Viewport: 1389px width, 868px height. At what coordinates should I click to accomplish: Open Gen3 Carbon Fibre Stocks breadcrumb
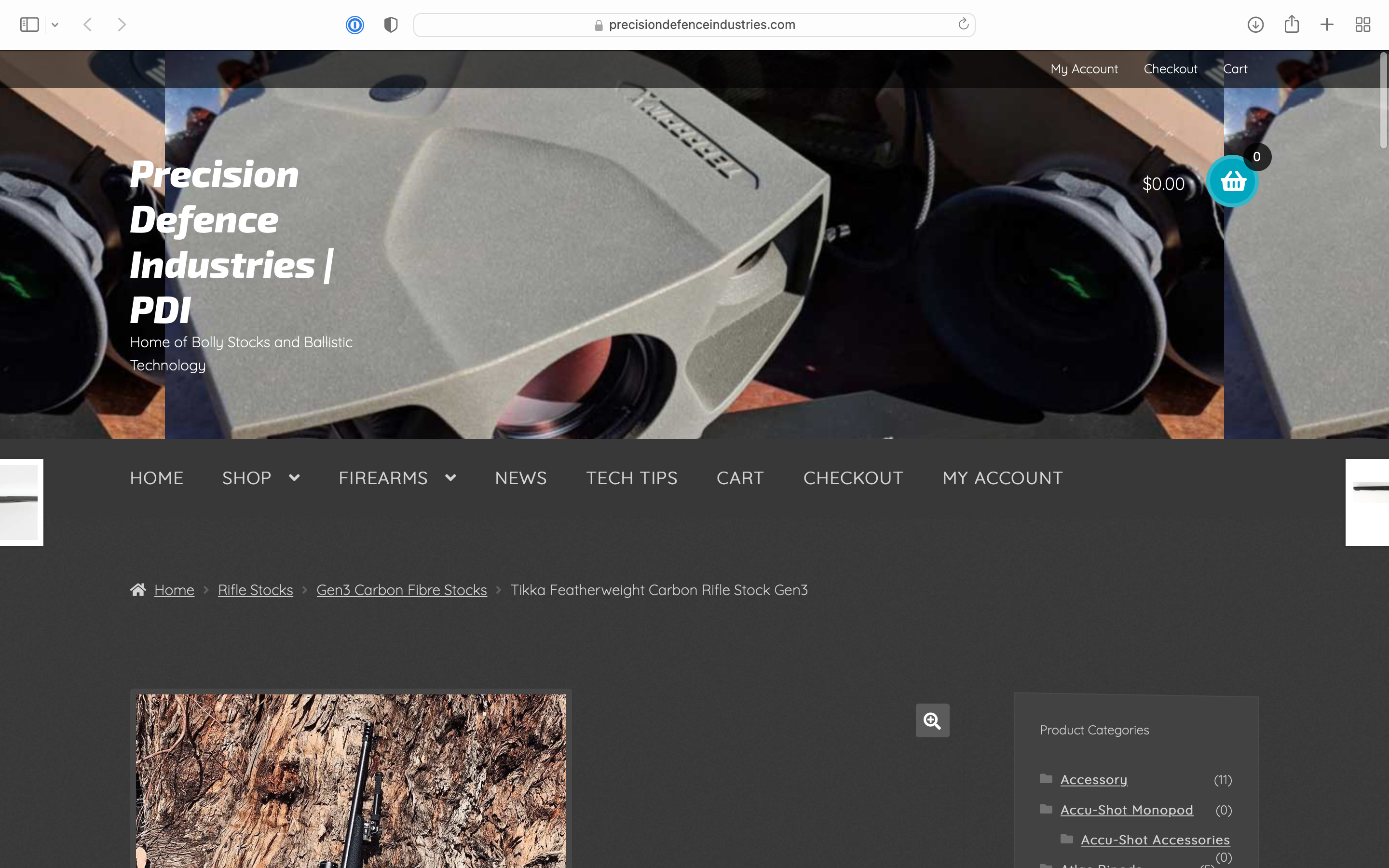401,590
